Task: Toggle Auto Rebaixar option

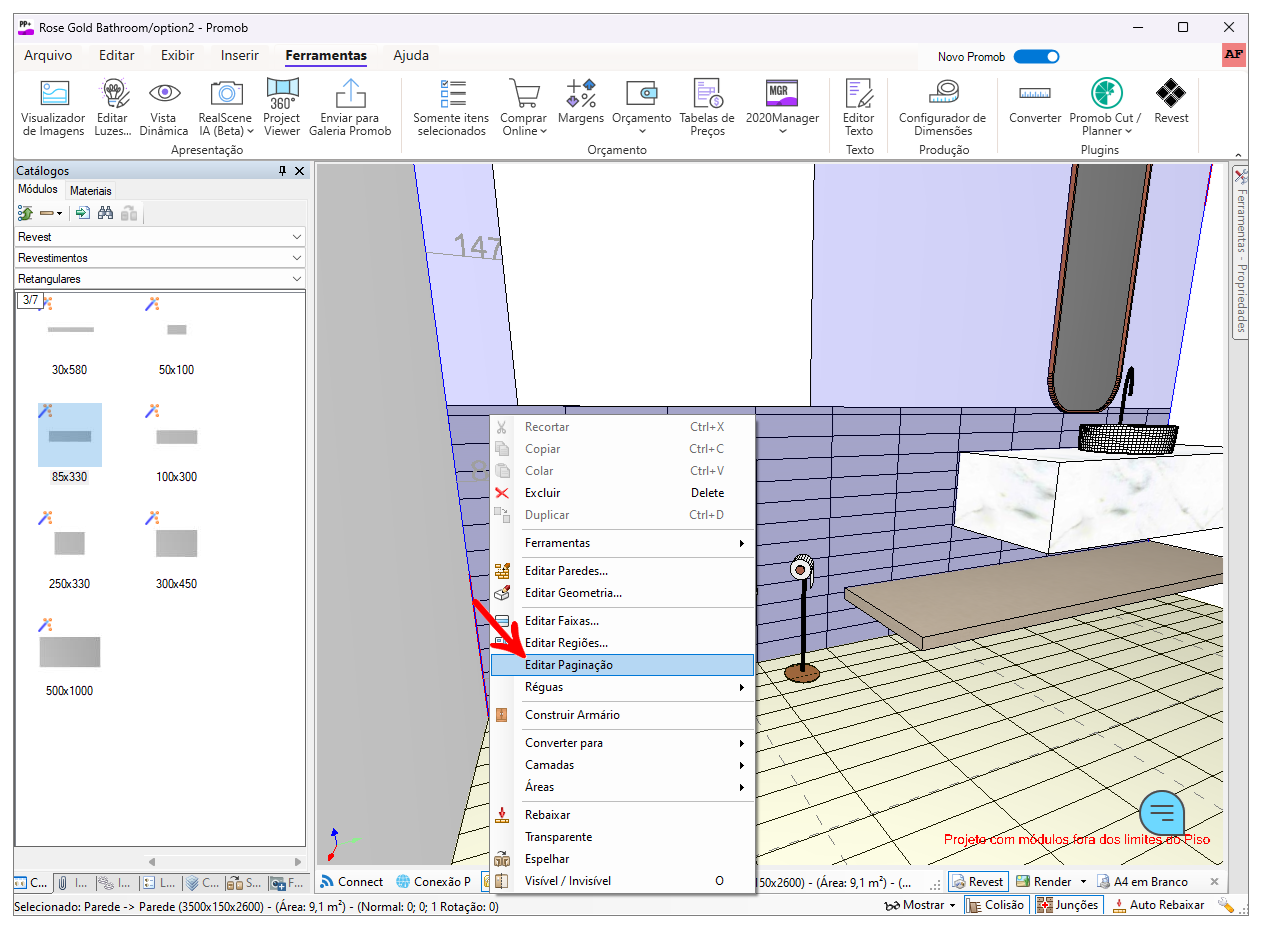Action: click(1158, 905)
